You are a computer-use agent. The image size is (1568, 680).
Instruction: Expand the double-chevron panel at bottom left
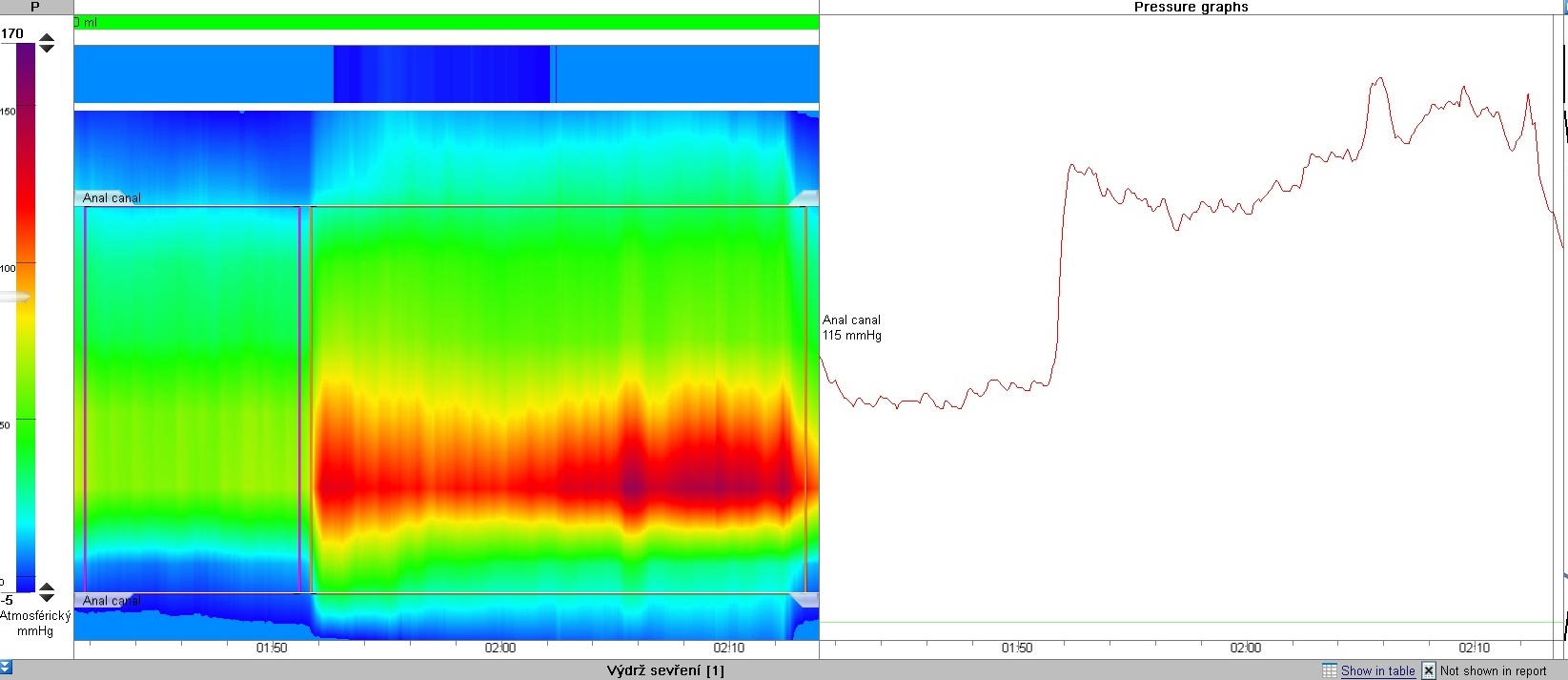(x=7, y=669)
